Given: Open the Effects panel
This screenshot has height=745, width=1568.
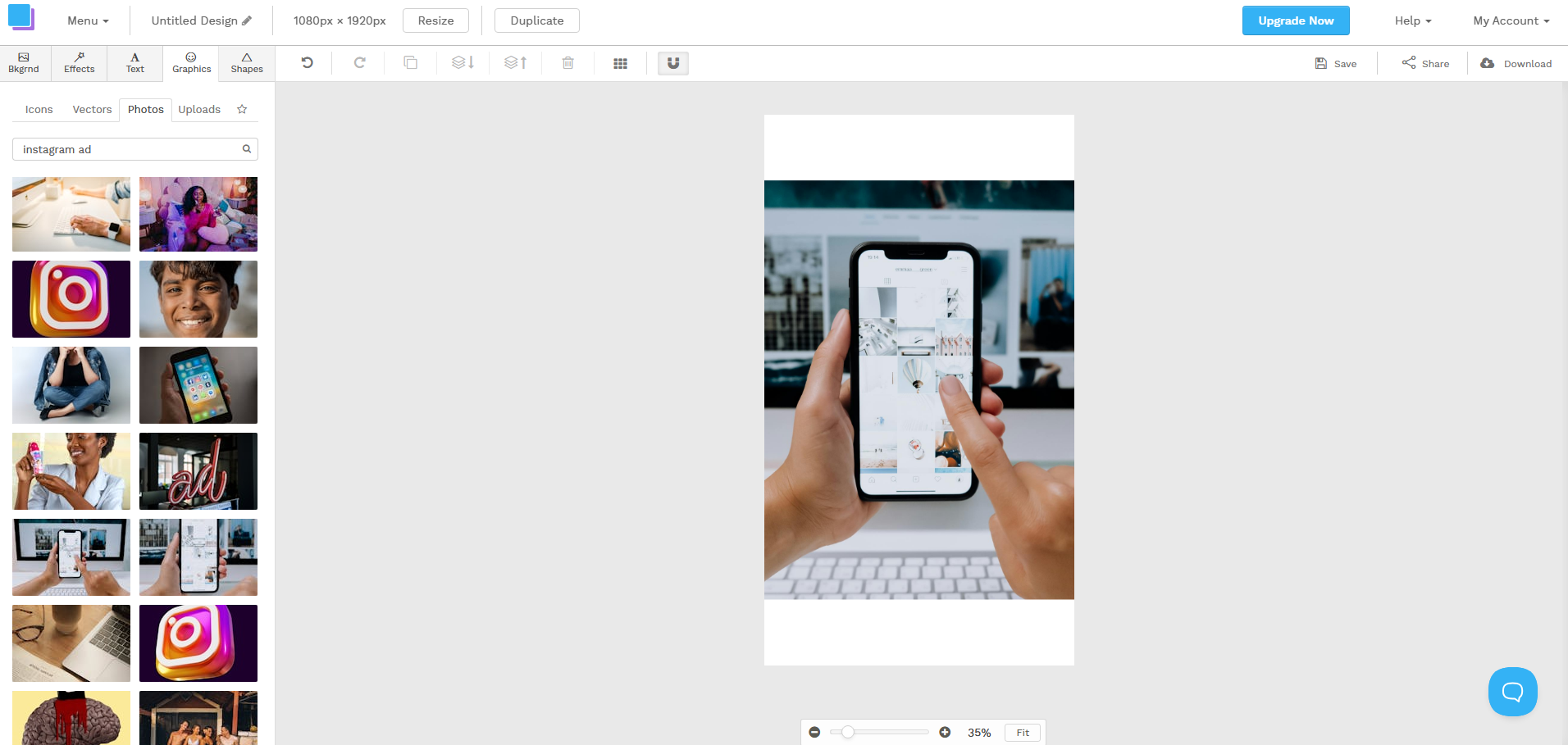Looking at the screenshot, I should (79, 63).
